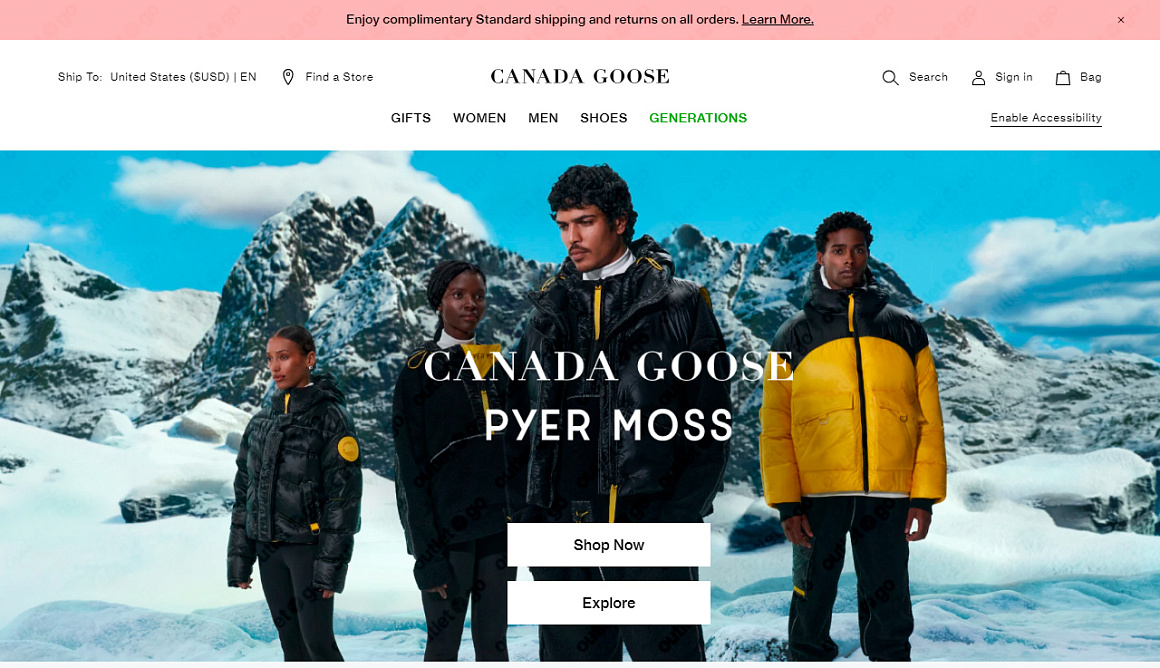
Task: Open the Ship To country selector
Action: [157, 77]
